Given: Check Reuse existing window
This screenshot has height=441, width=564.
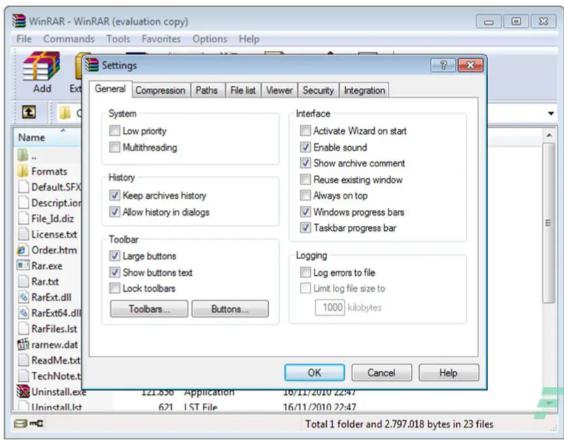Looking at the screenshot, I should pos(305,179).
